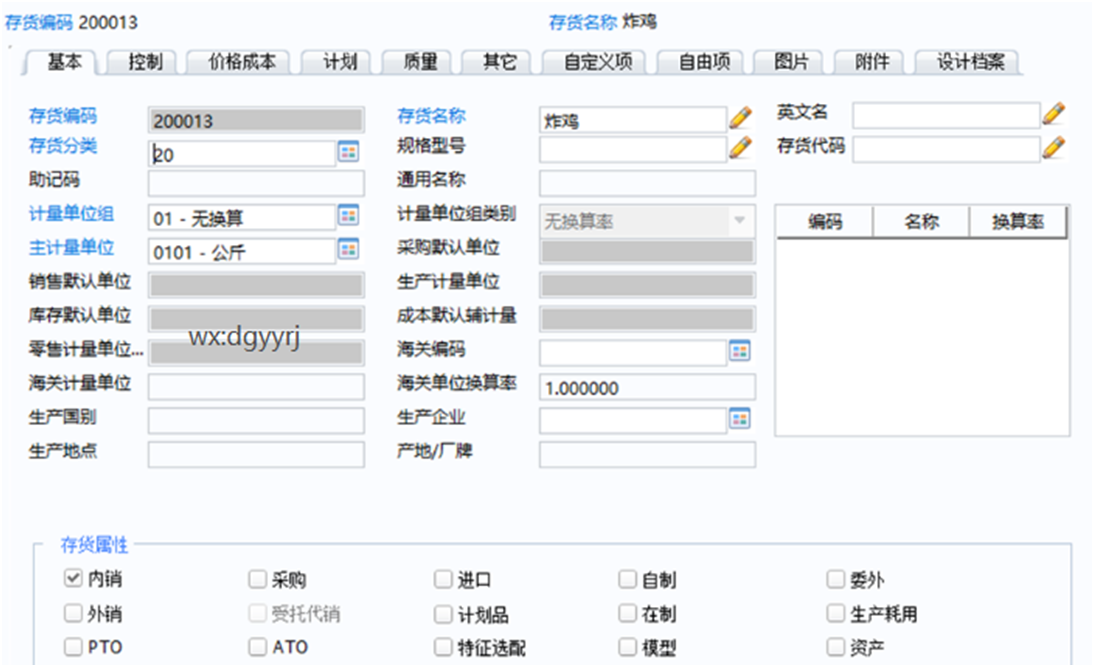1094x667 pixels.
Task: Enable the 生产耗用 checkbox
Action: (836, 613)
